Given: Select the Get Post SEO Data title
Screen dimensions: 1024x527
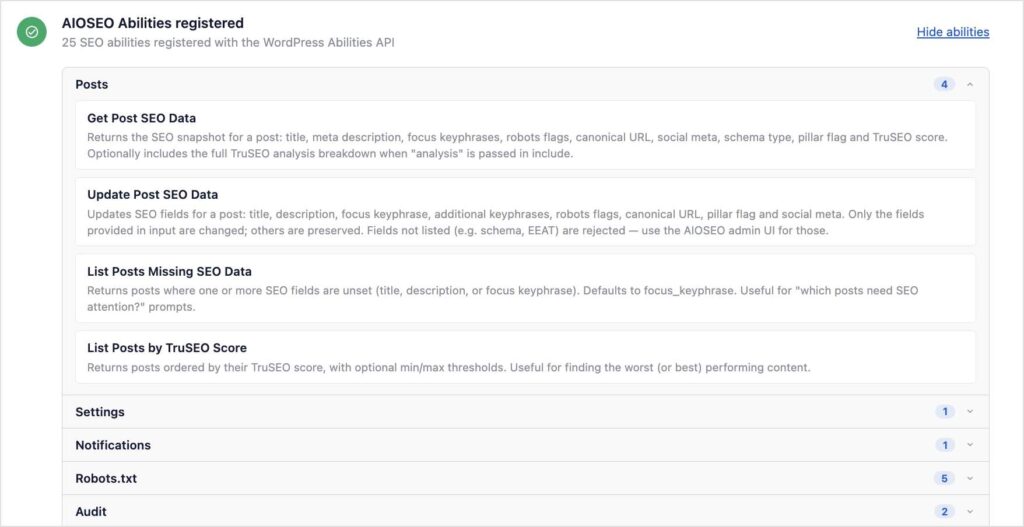Looking at the screenshot, I should [141, 118].
